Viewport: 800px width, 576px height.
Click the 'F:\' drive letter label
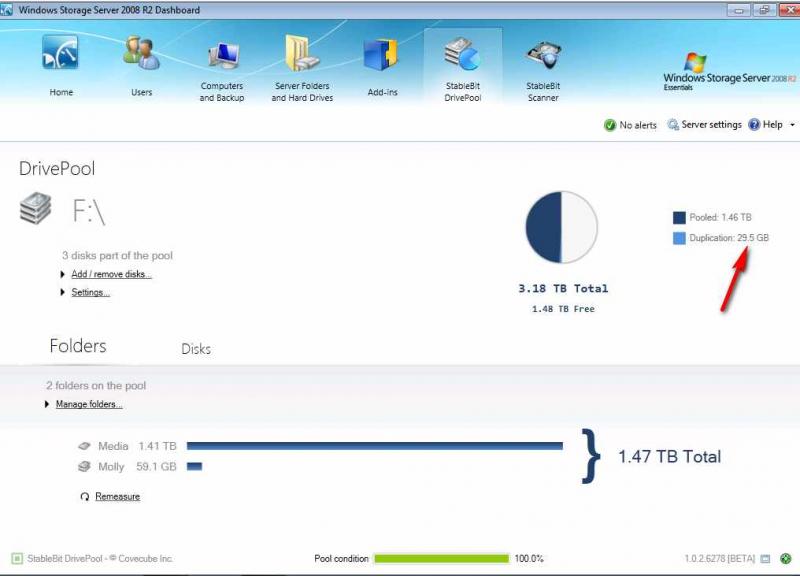(89, 211)
